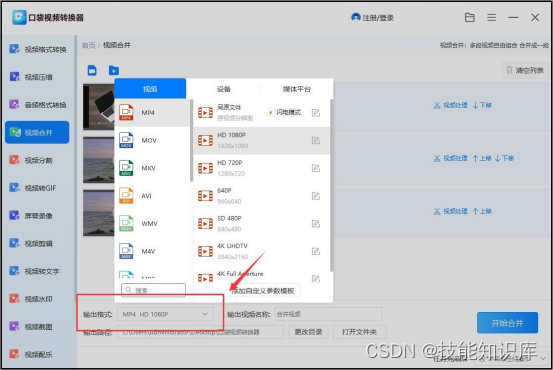Choose the HD 1080P resolution
553x370 pixels.
tap(262, 140)
